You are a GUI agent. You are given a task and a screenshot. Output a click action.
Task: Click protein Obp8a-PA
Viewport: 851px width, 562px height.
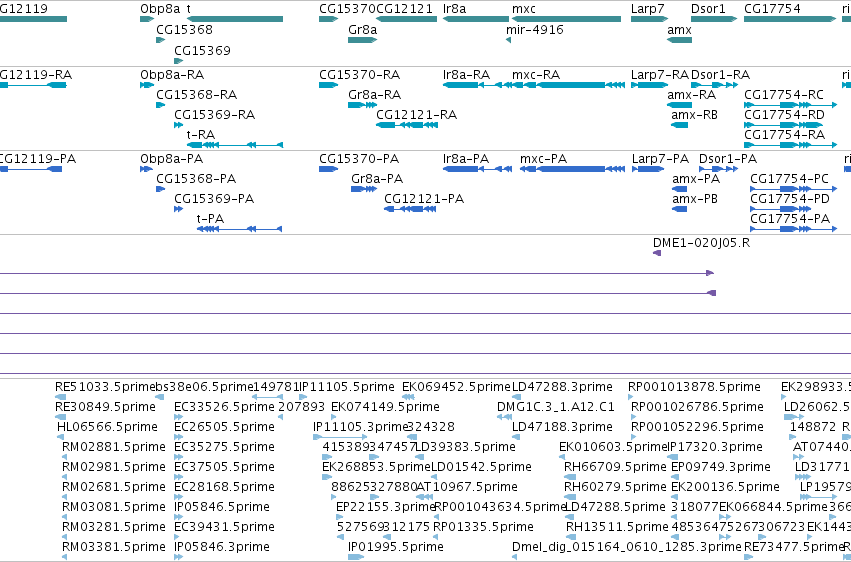pos(147,169)
